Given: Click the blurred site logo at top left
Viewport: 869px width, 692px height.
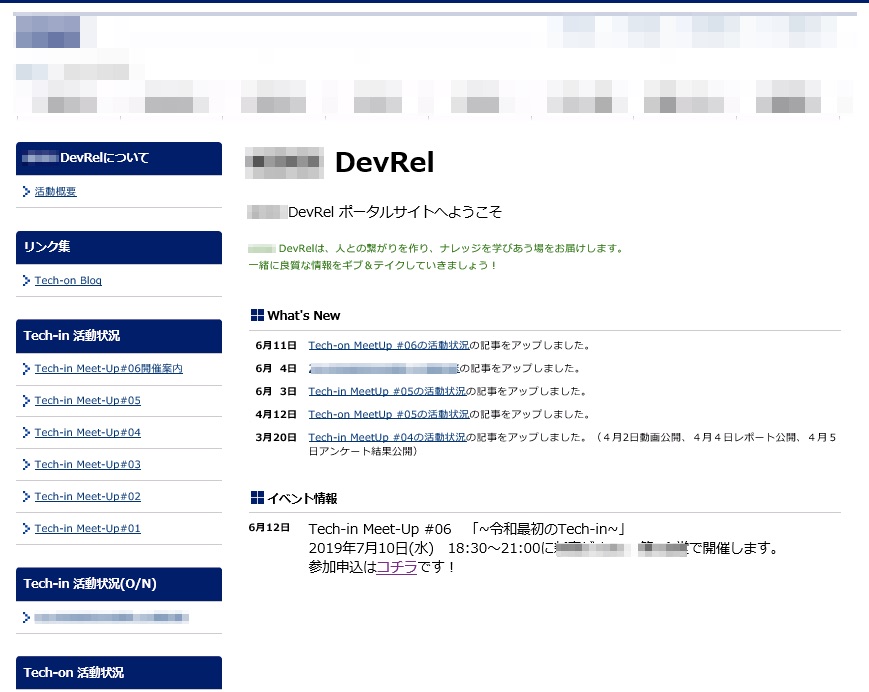Looking at the screenshot, I should click(48, 32).
